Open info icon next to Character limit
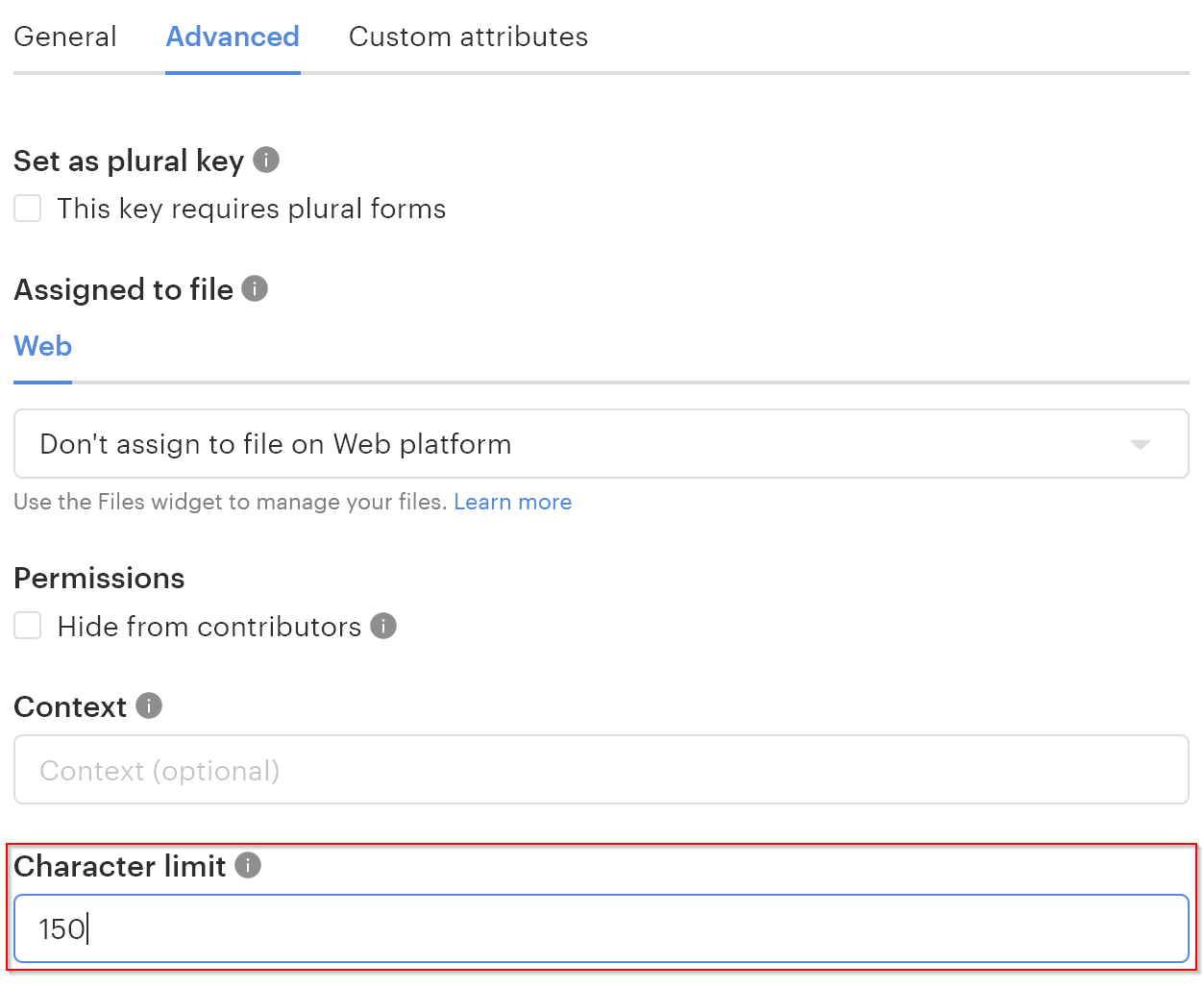Viewport: 1204px width, 989px height. pyautogui.click(x=248, y=865)
